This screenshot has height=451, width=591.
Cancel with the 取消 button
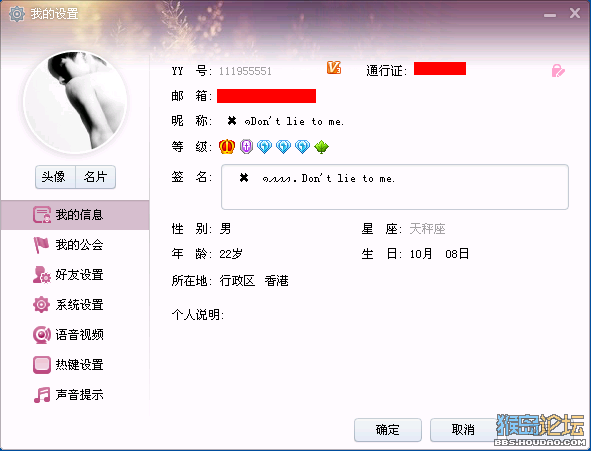464,430
